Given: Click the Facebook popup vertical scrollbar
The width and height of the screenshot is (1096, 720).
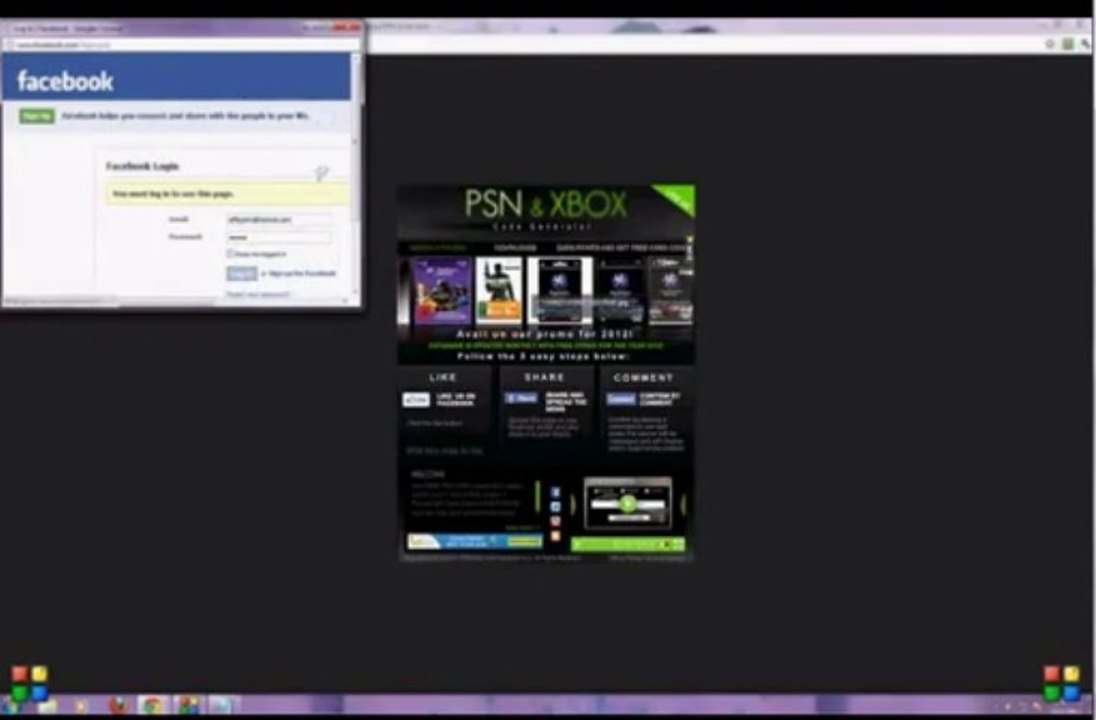Looking at the screenshot, I should pyautogui.click(x=355, y=175).
